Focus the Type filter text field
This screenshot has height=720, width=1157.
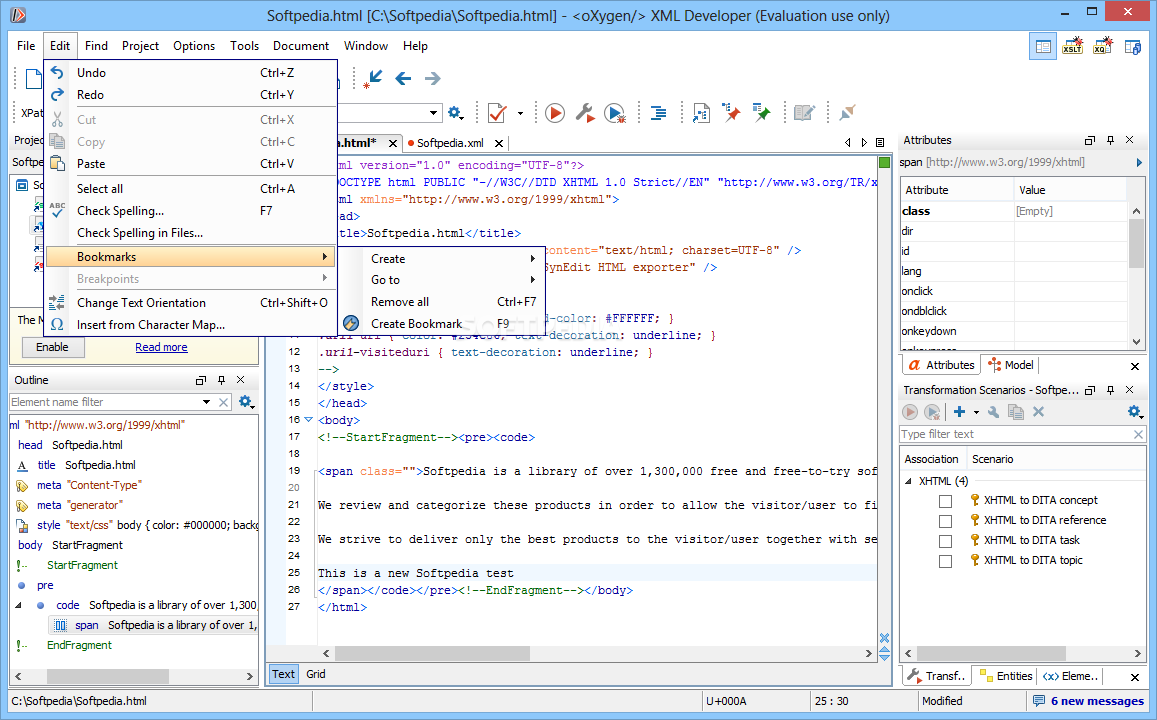(x=1016, y=435)
